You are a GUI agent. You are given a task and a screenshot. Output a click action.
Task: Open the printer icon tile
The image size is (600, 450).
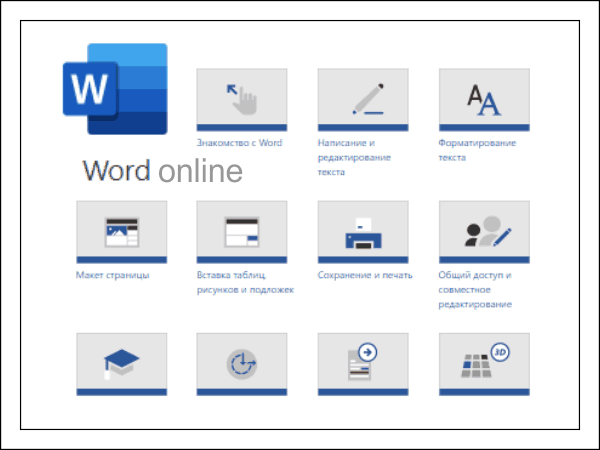coord(363,231)
